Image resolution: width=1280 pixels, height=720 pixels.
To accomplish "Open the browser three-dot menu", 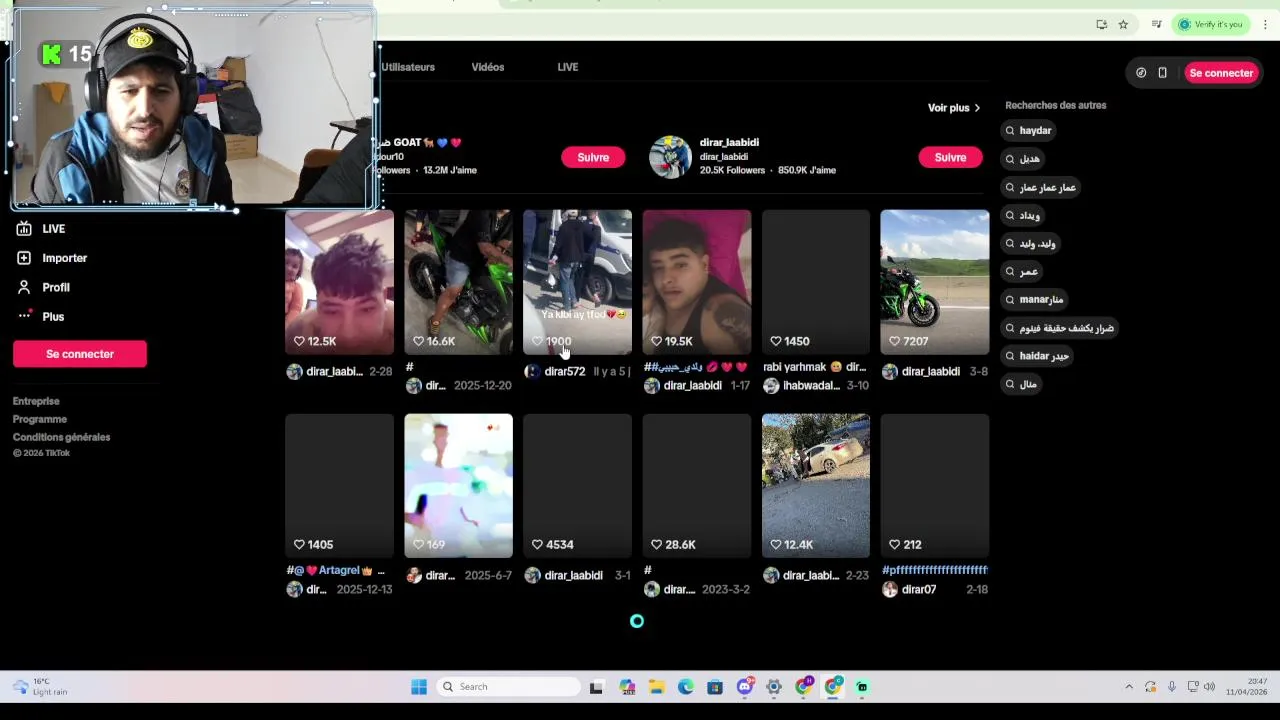I will click(1265, 24).
